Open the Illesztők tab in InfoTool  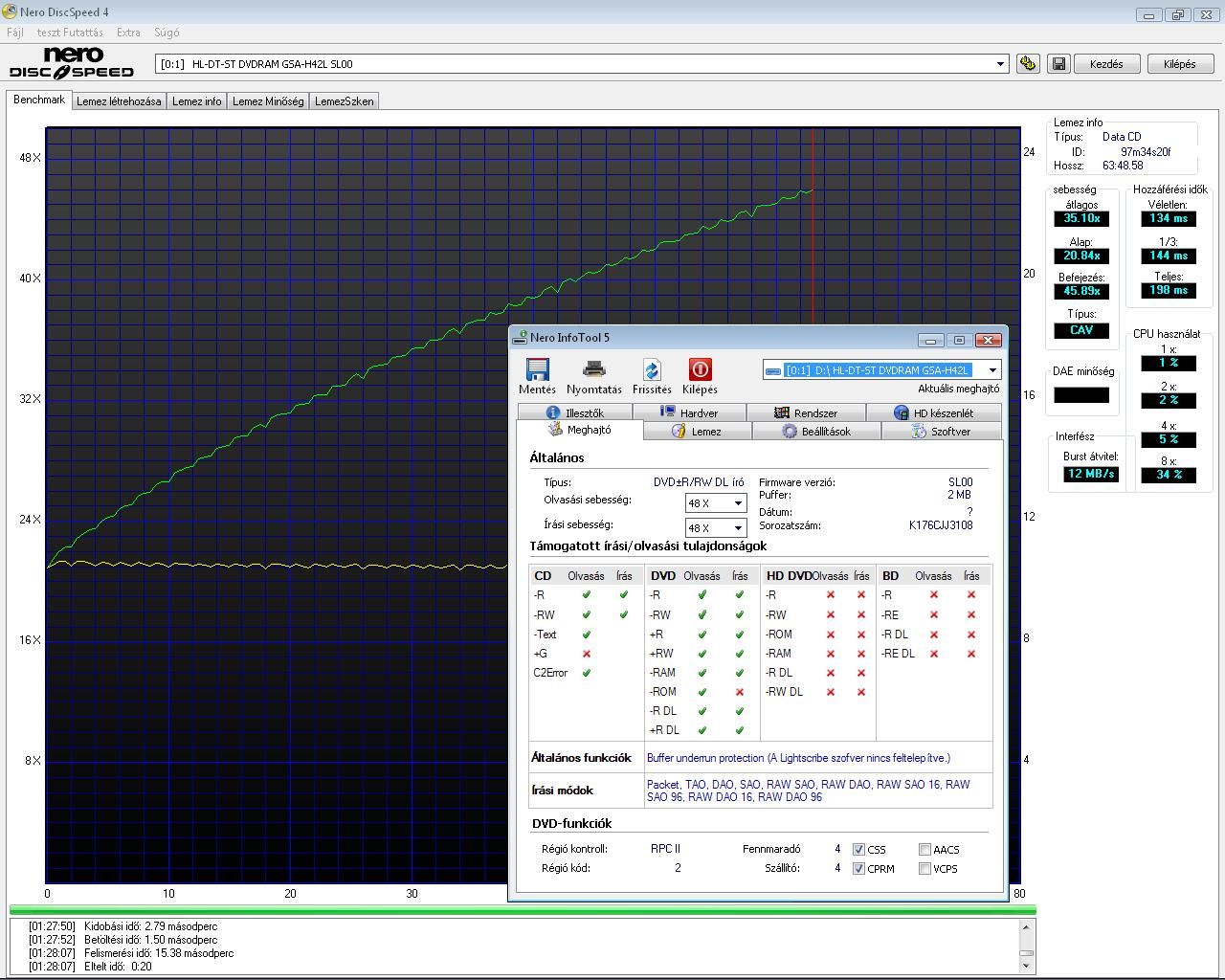(x=574, y=412)
